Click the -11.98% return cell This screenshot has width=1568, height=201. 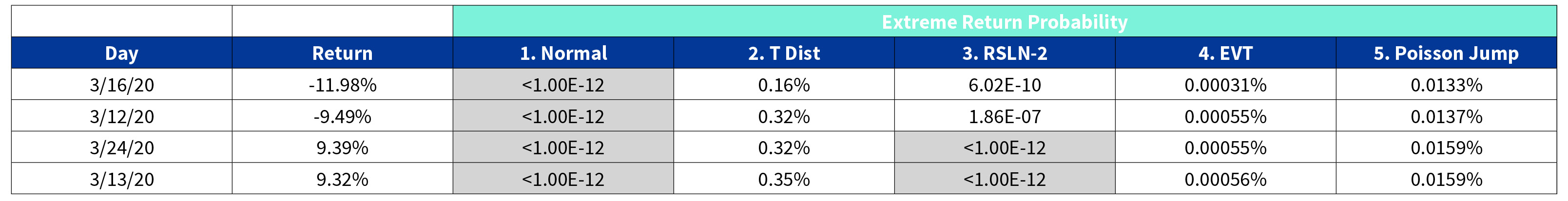click(342, 85)
